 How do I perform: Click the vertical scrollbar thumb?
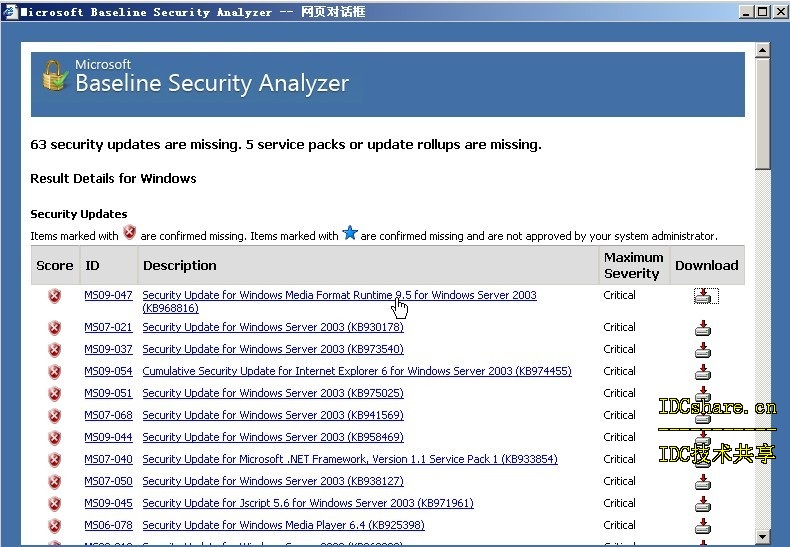[x=763, y=114]
